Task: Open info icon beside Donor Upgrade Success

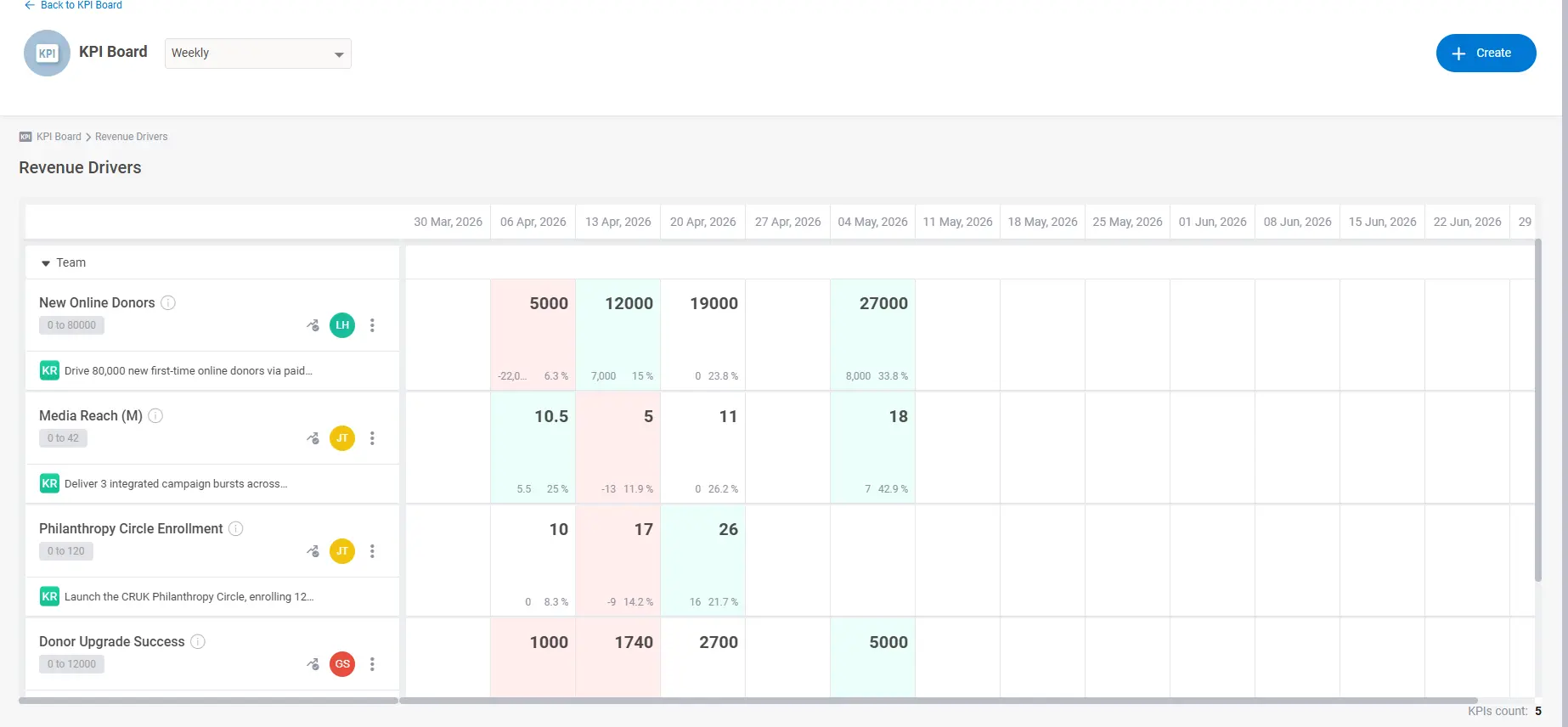Action: pos(198,641)
